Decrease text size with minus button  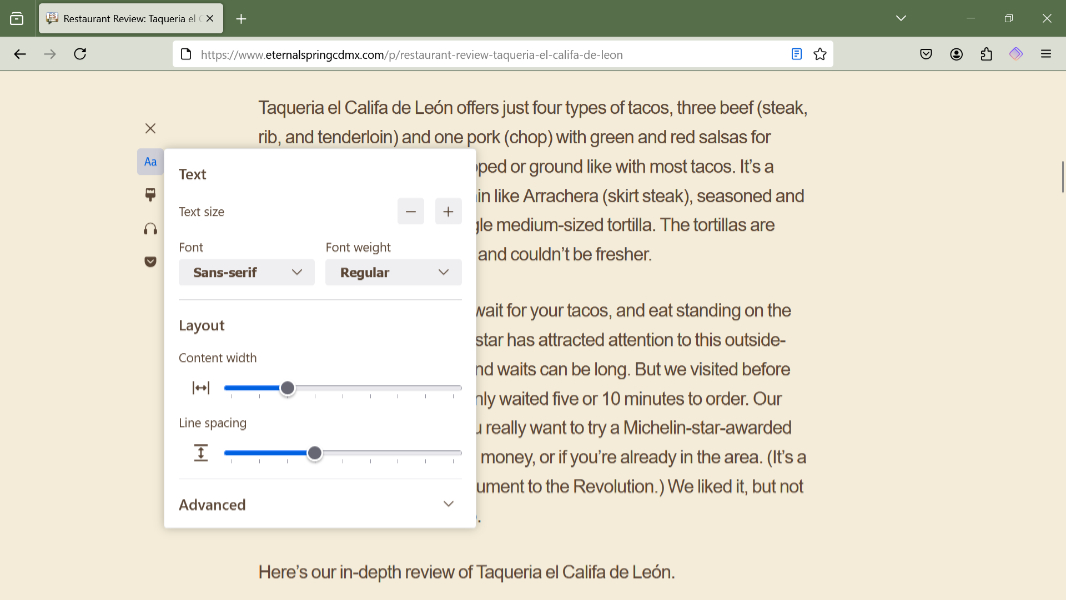411,211
